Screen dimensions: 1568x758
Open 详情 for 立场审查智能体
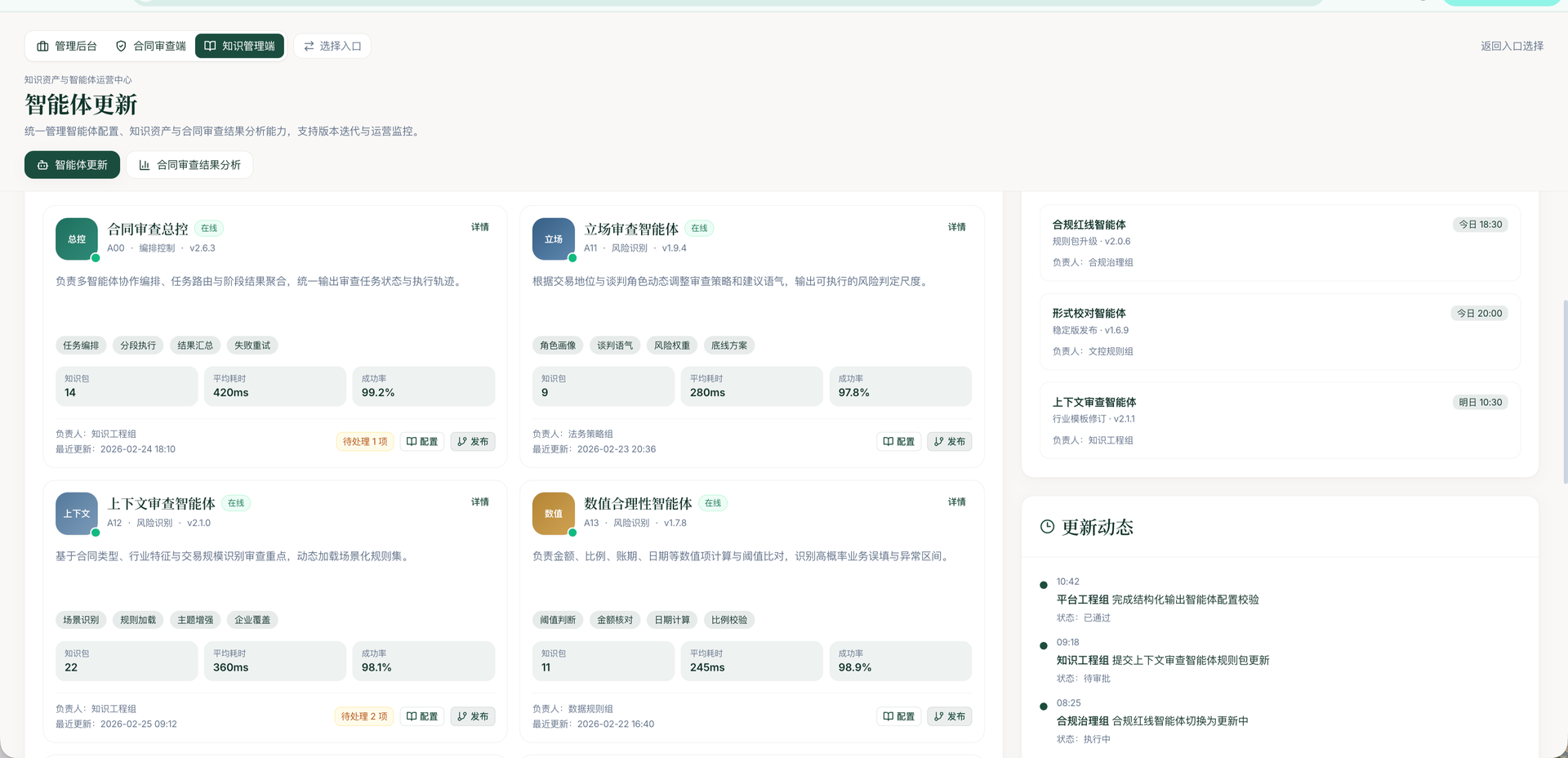pos(957,227)
